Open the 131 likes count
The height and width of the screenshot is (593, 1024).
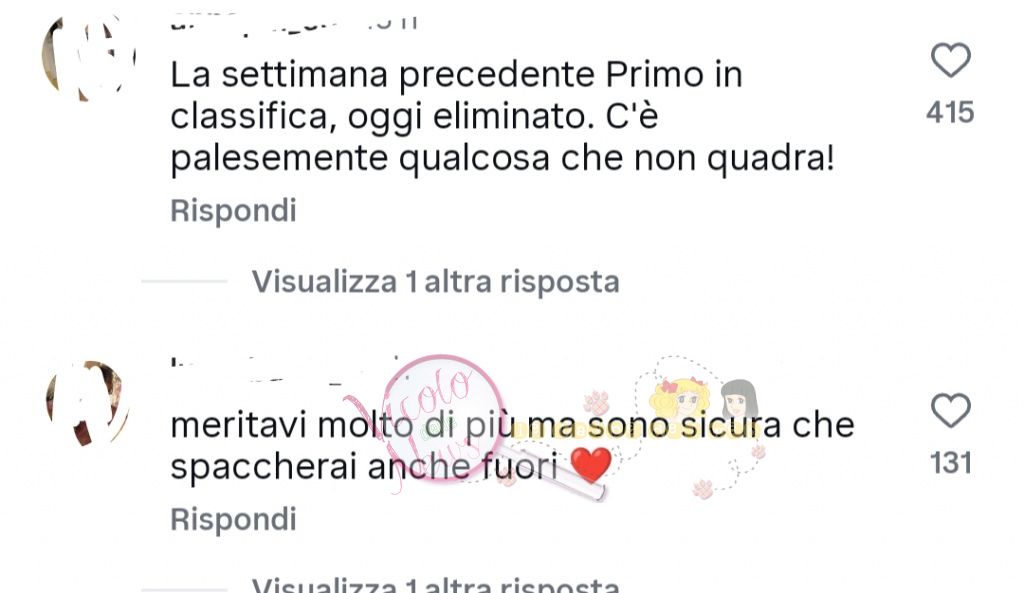tap(951, 463)
